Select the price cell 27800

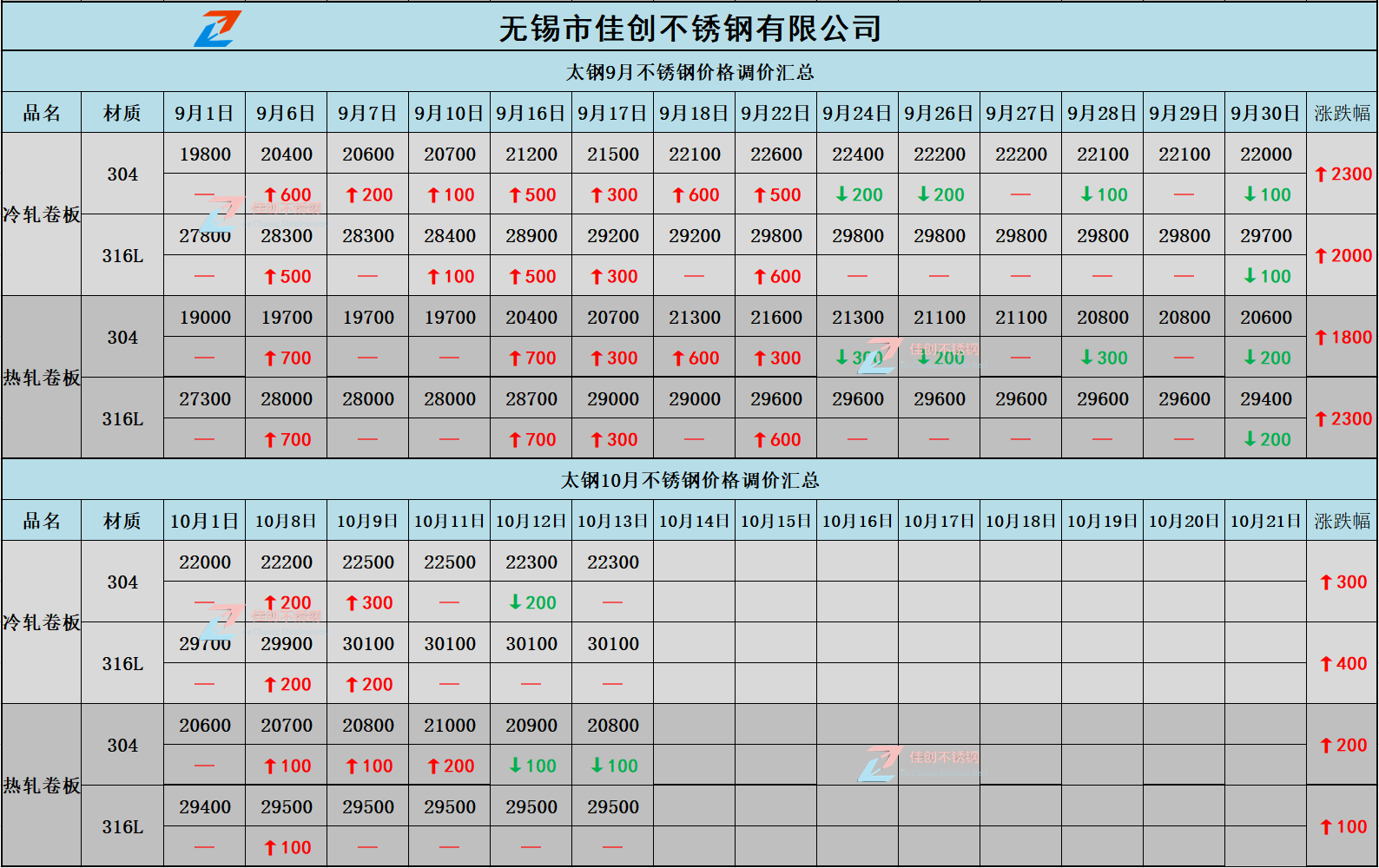205,235
